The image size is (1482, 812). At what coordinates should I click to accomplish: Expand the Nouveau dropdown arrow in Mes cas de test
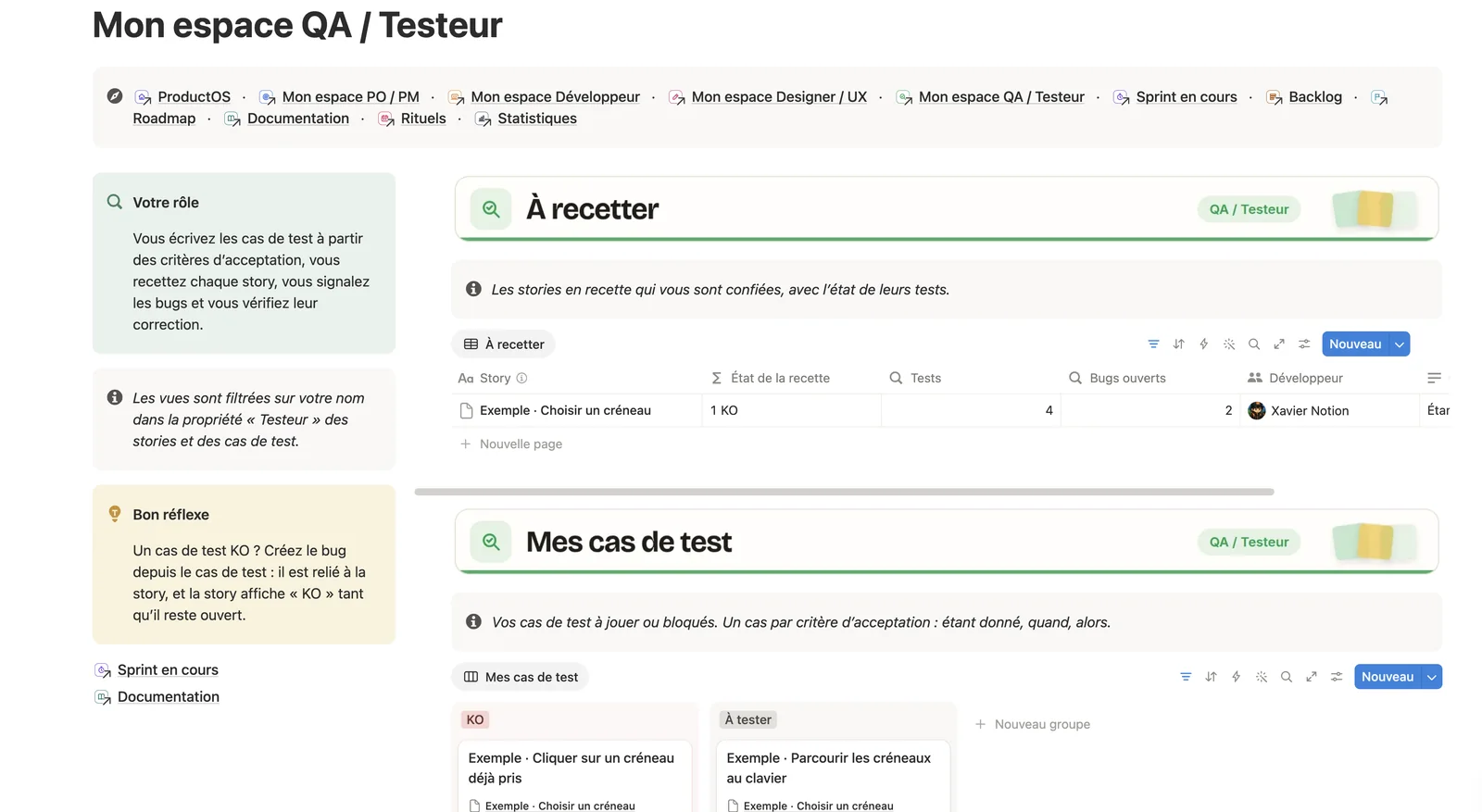(x=1432, y=677)
